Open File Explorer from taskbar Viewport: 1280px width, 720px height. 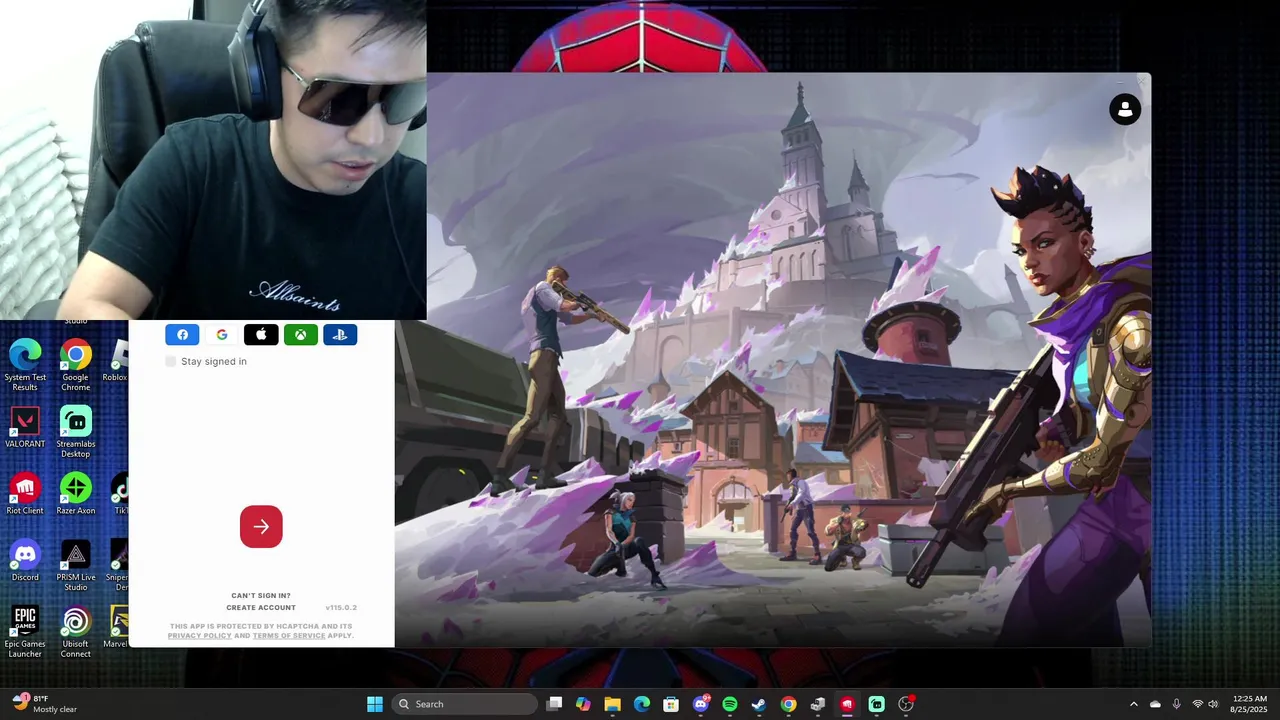(x=613, y=704)
